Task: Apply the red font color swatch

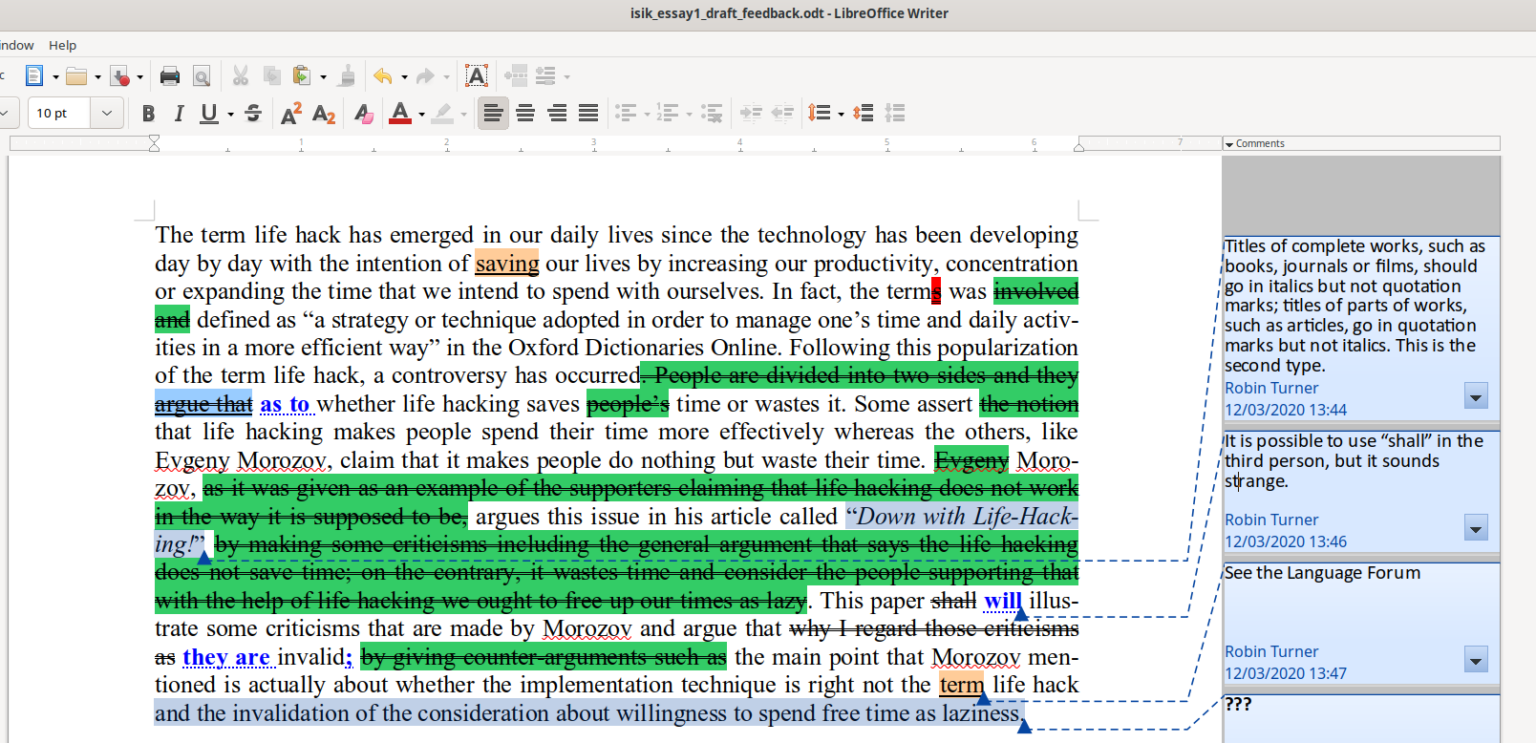Action: click(x=400, y=114)
